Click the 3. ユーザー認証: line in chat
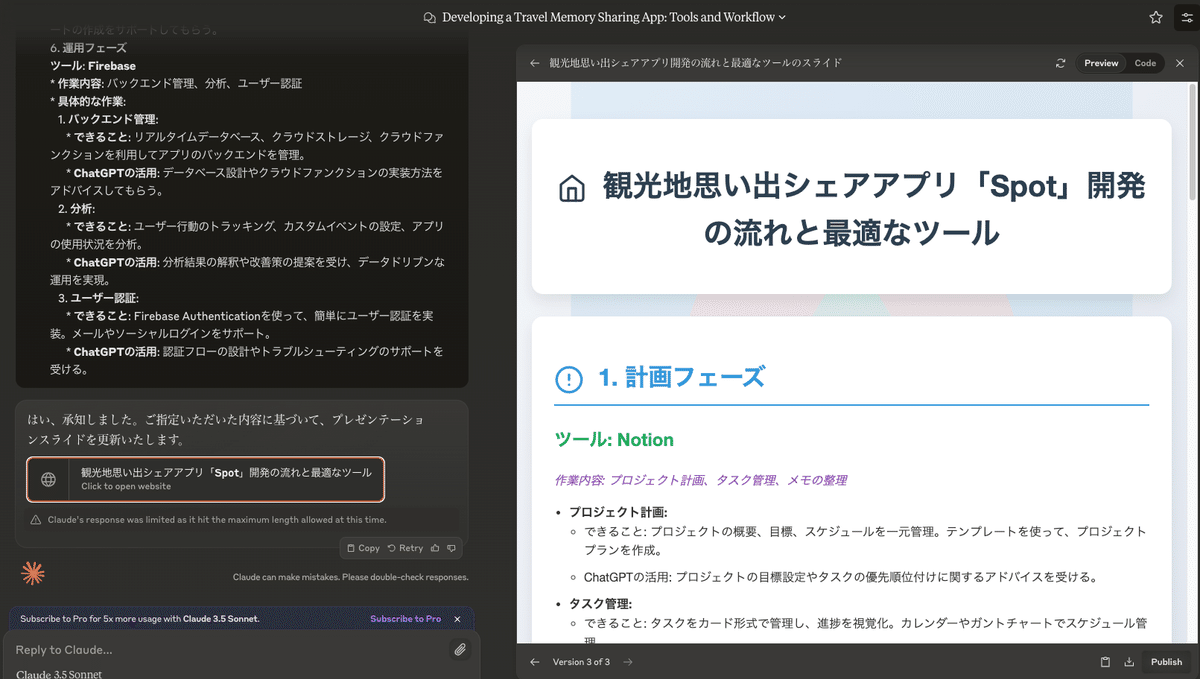The height and width of the screenshot is (679, 1200). (98, 298)
